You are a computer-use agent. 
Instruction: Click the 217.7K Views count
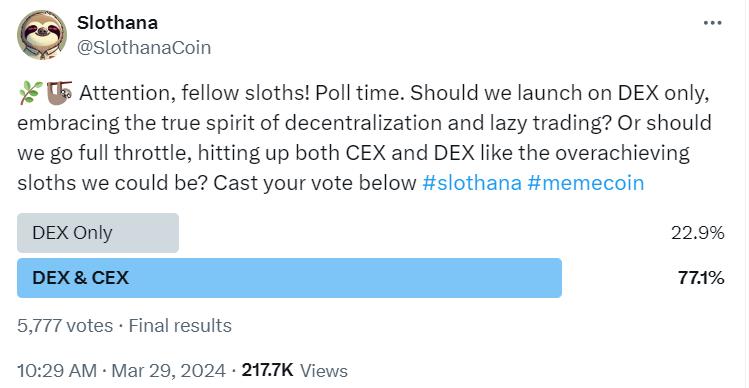coord(295,371)
